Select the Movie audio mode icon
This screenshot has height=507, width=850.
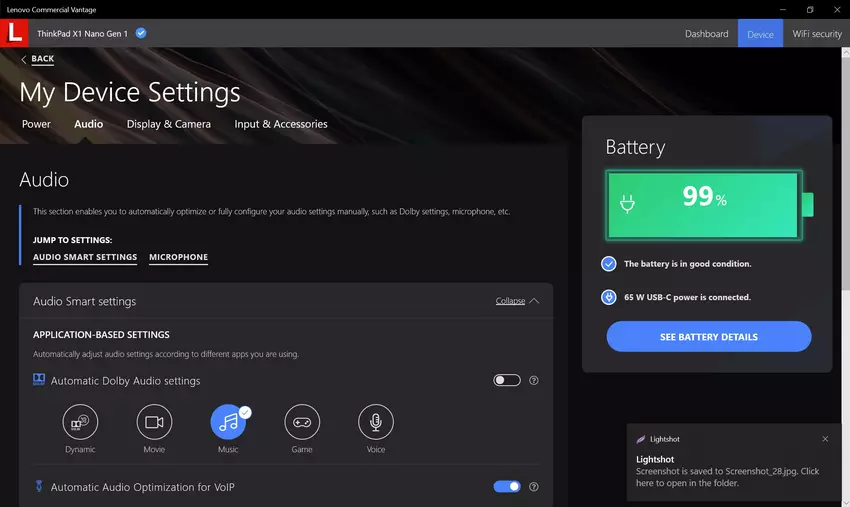point(154,423)
